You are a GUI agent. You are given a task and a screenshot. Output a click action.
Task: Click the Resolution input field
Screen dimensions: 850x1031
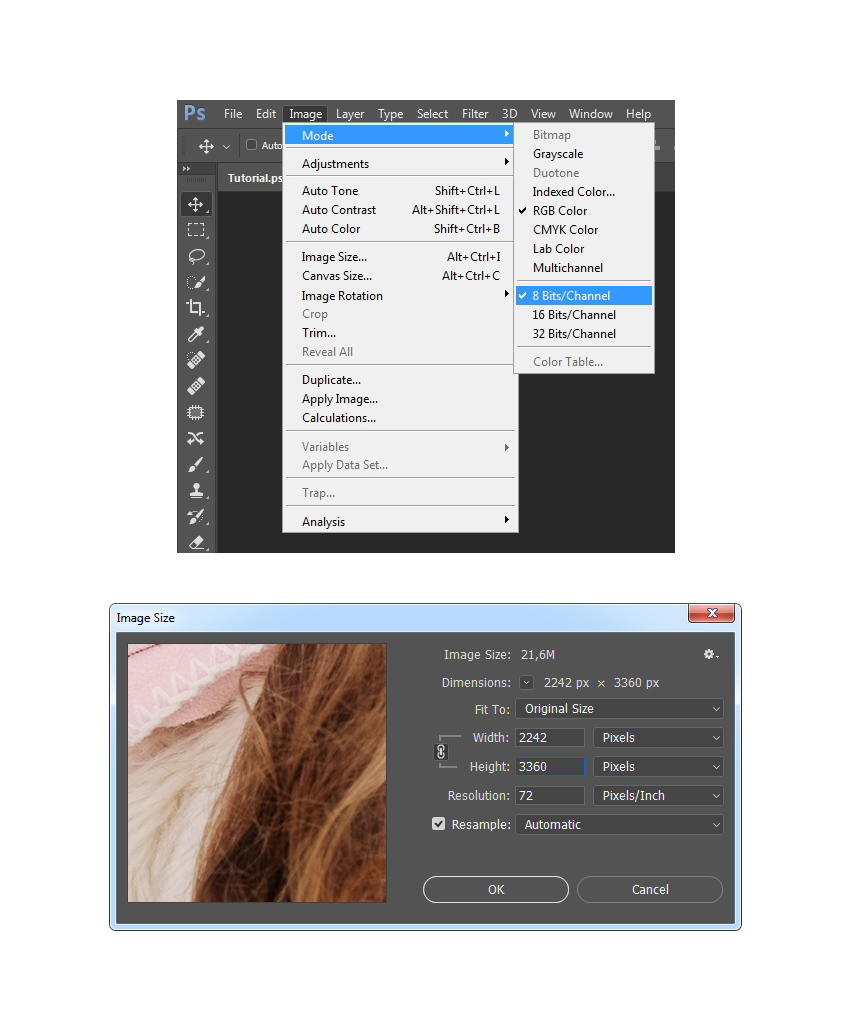550,796
